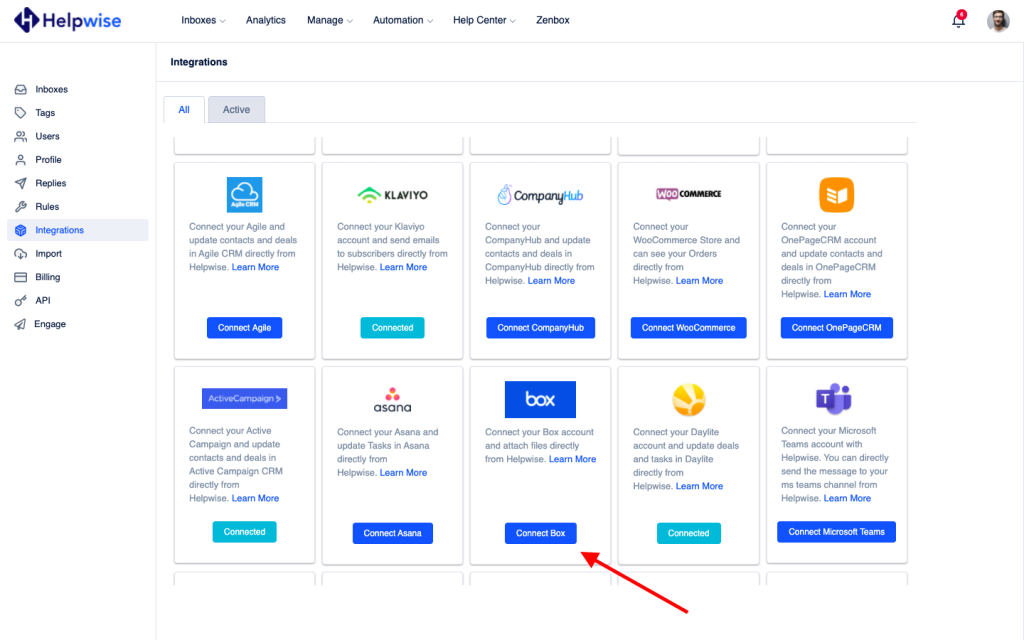Click ActiveCampaign's Connected button
The width and height of the screenshot is (1024, 640).
point(244,532)
